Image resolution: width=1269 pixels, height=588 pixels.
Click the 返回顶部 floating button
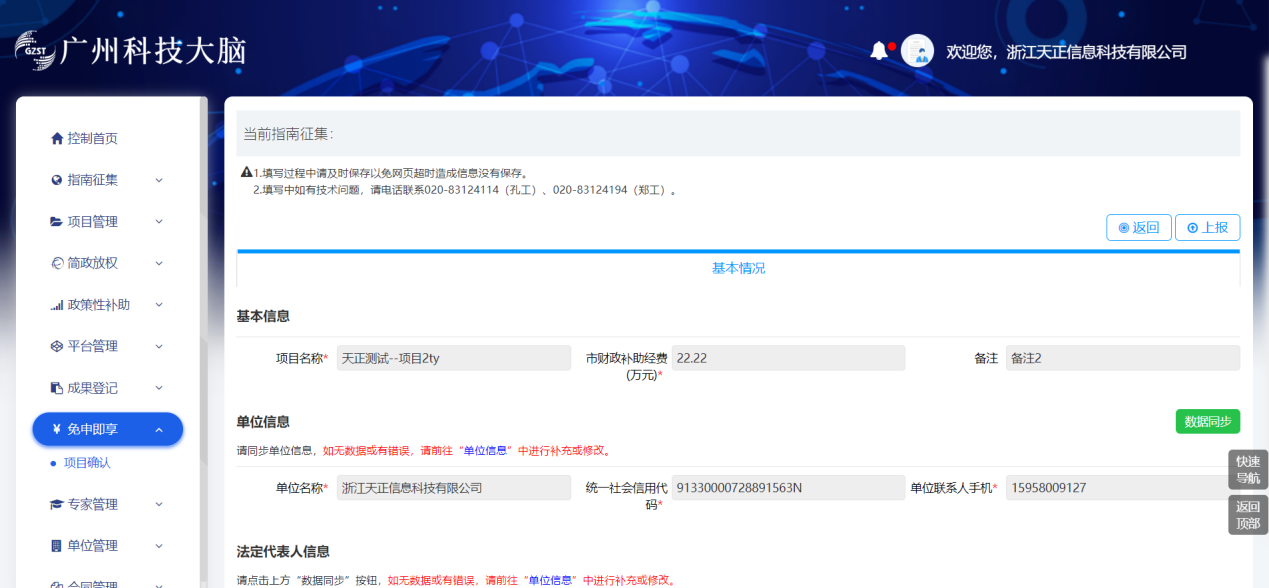pos(1248,515)
